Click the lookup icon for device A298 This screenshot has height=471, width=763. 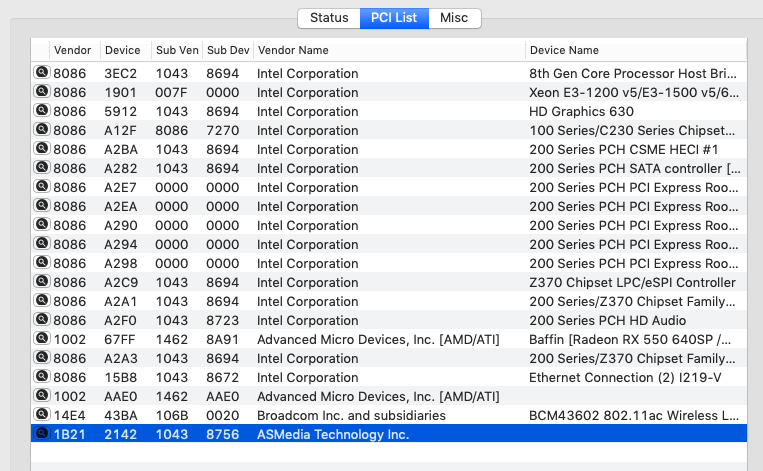pos(42,262)
